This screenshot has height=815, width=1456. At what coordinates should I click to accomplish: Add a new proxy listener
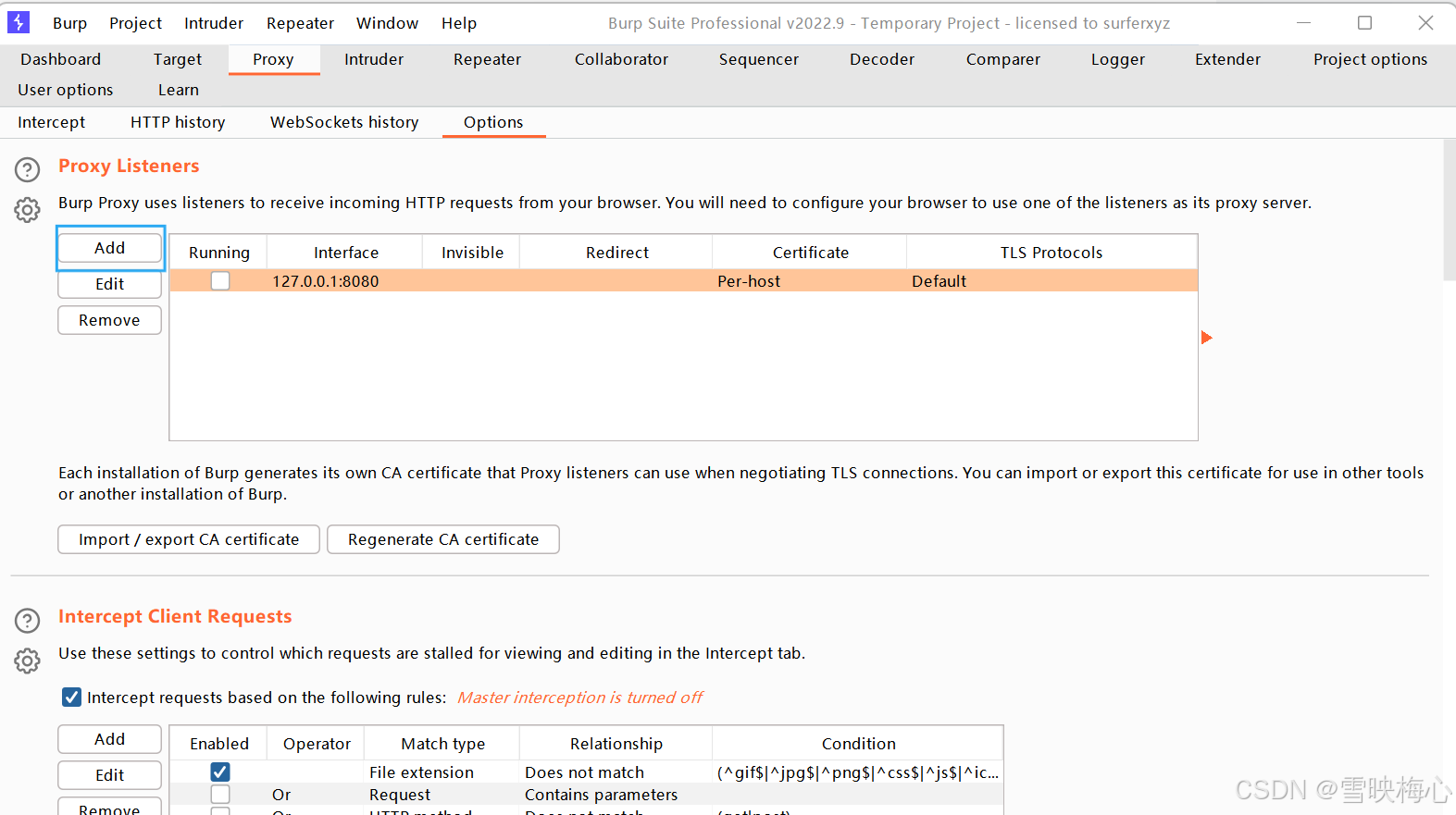pos(109,248)
